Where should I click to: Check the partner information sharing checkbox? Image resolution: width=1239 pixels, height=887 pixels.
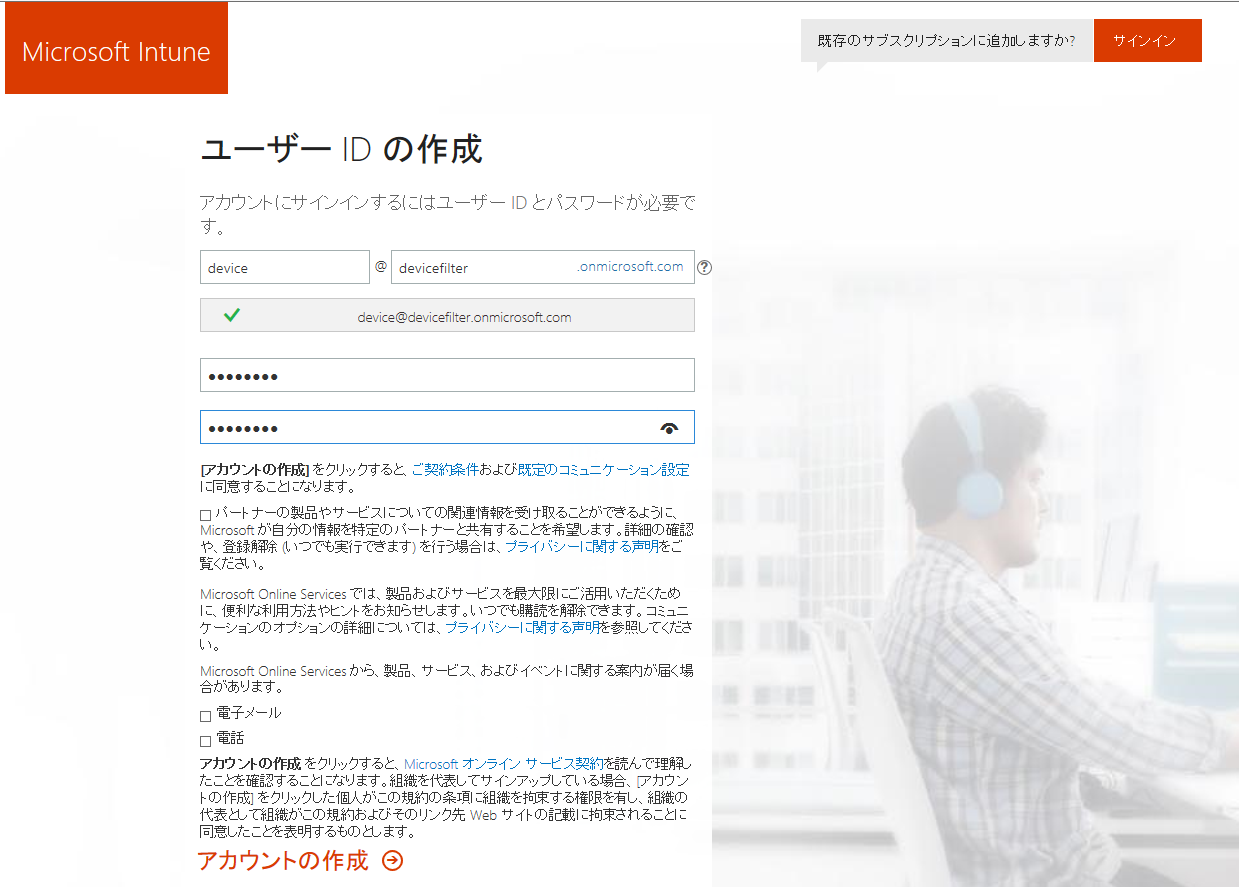(206, 515)
